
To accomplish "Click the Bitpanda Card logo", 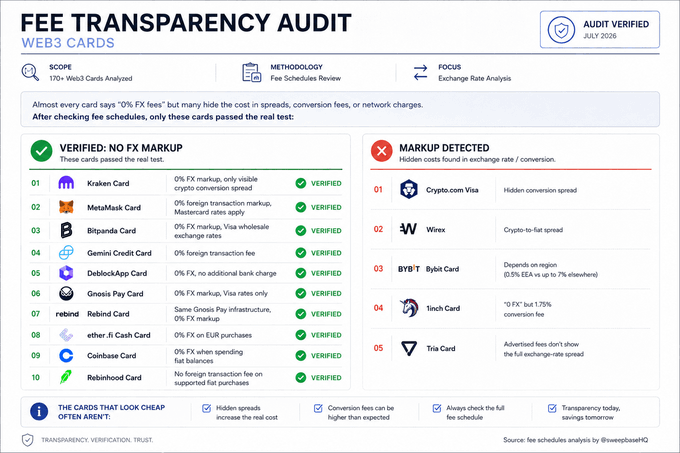I will 66,230.
